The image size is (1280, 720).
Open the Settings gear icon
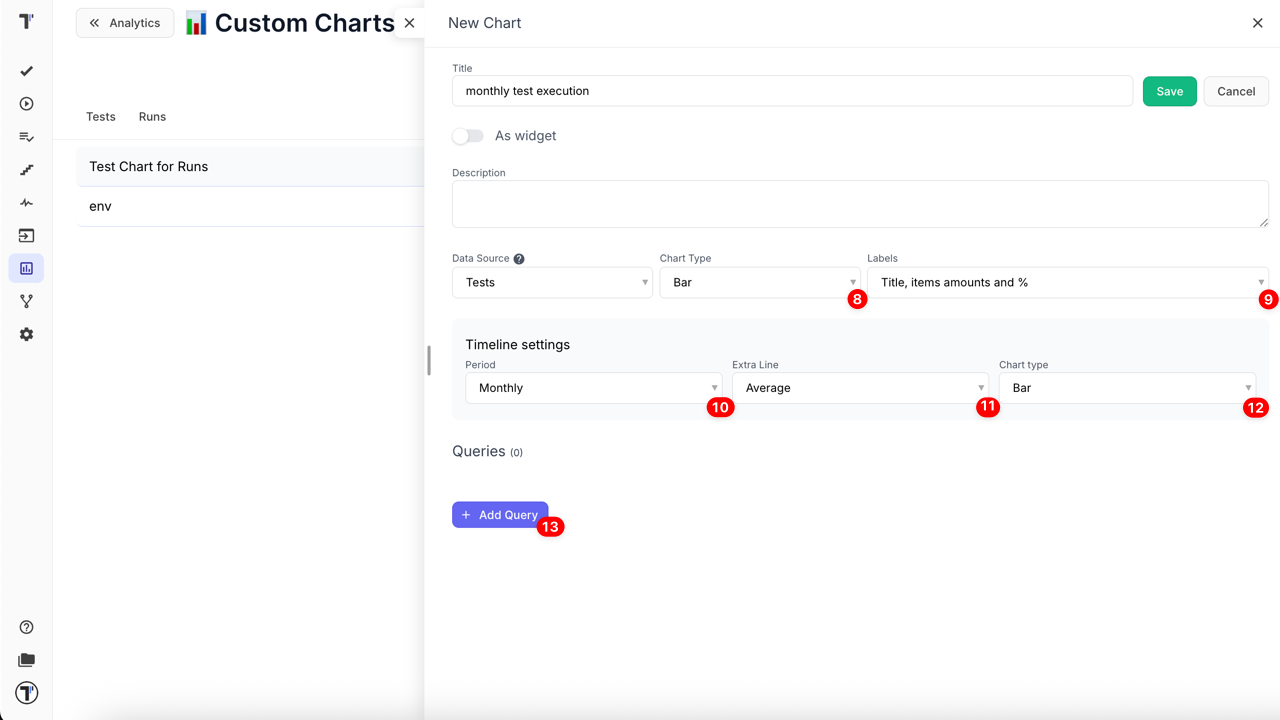[26, 334]
